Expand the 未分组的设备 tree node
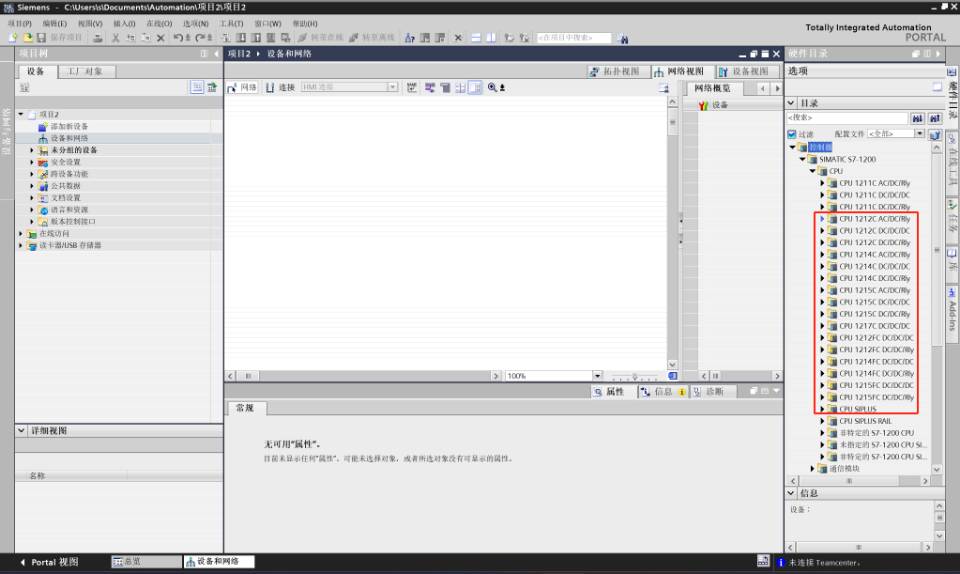Image resolution: width=960 pixels, height=574 pixels. pos(32,150)
